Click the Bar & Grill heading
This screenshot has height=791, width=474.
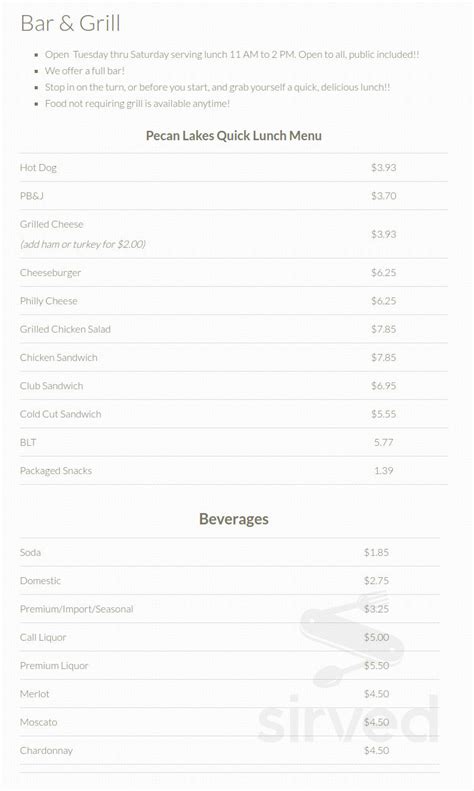click(70, 23)
